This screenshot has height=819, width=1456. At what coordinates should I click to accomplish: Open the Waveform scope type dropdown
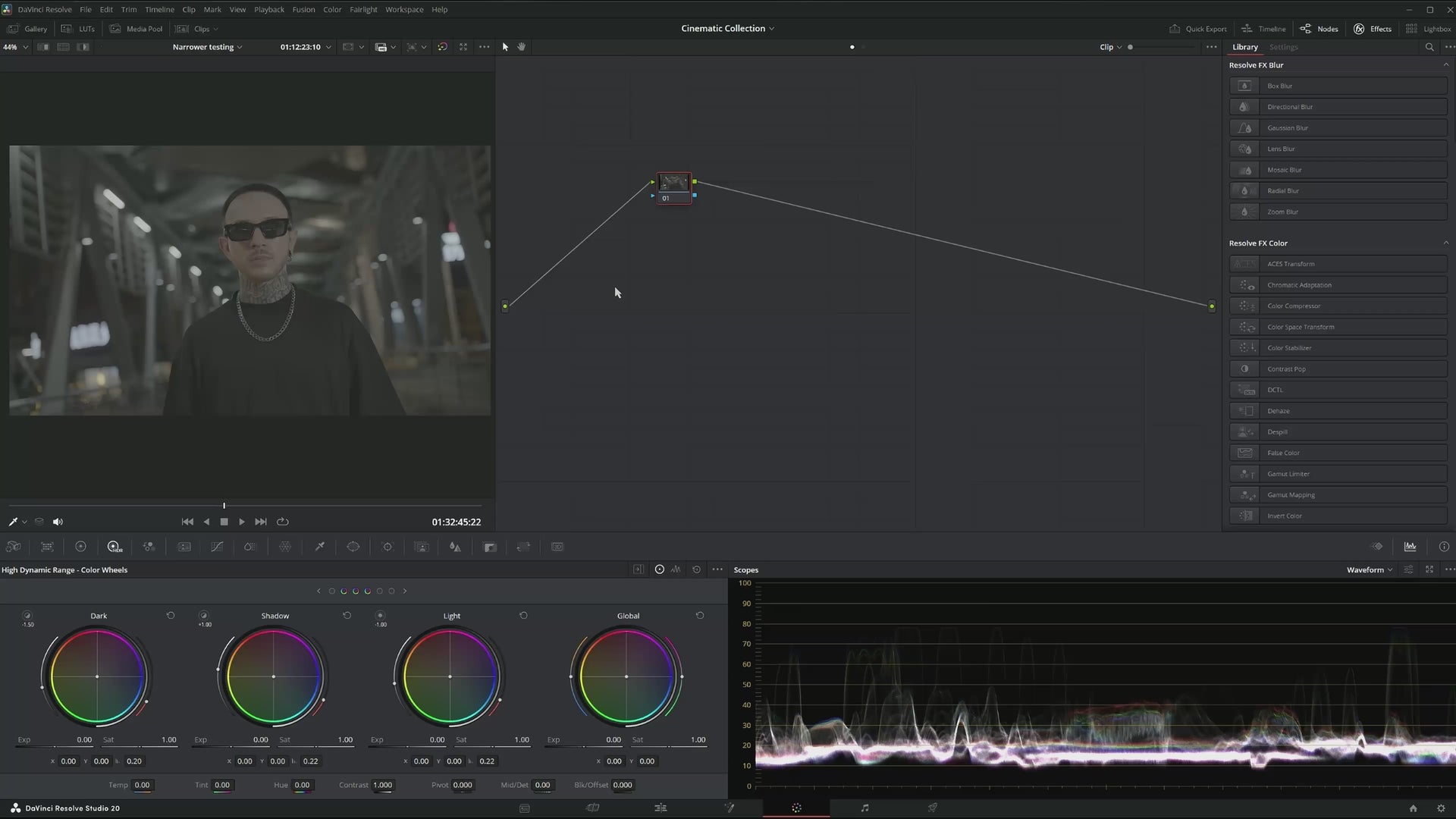1370,570
